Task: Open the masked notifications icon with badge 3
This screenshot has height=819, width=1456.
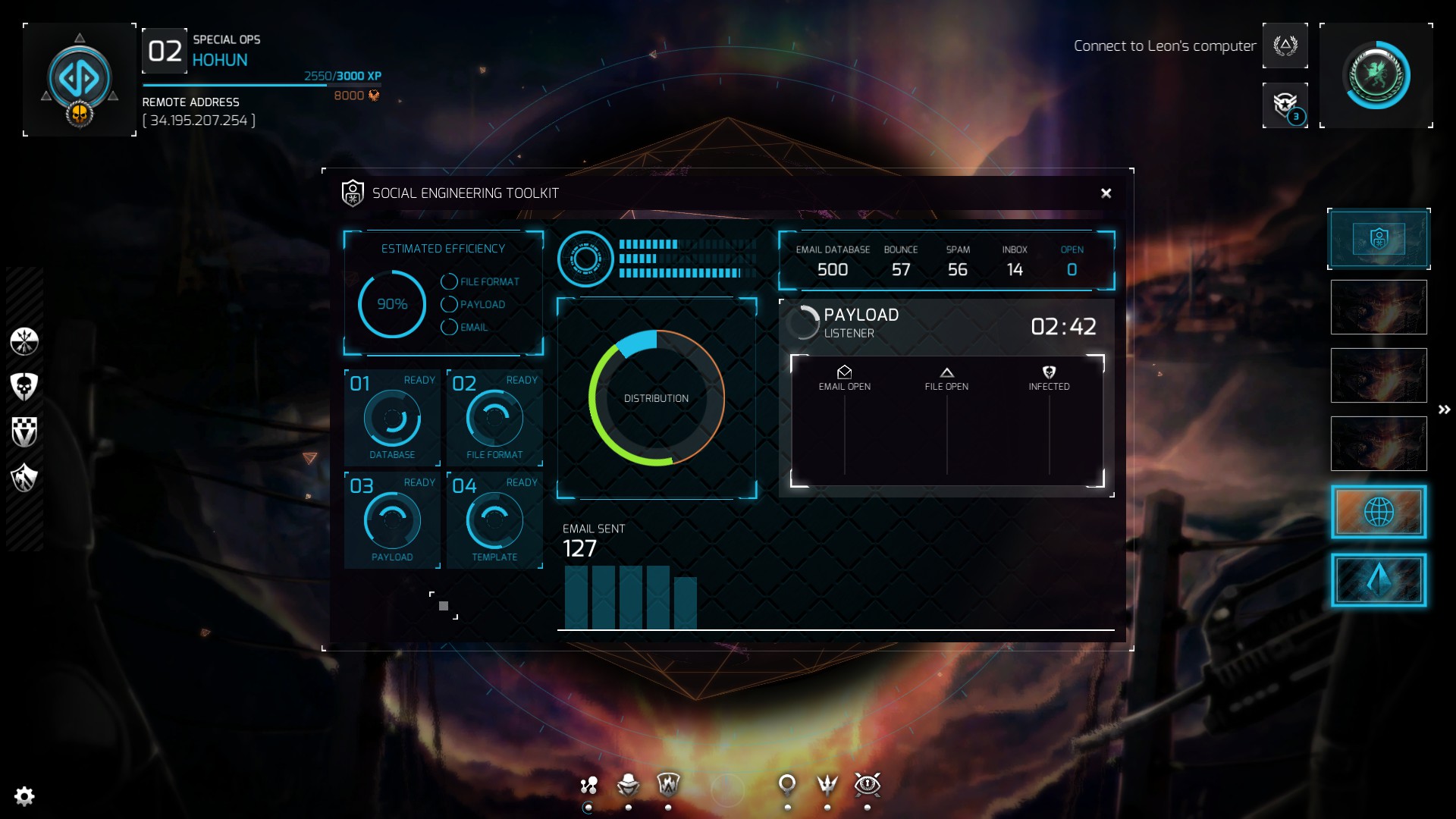Action: 1285,105
